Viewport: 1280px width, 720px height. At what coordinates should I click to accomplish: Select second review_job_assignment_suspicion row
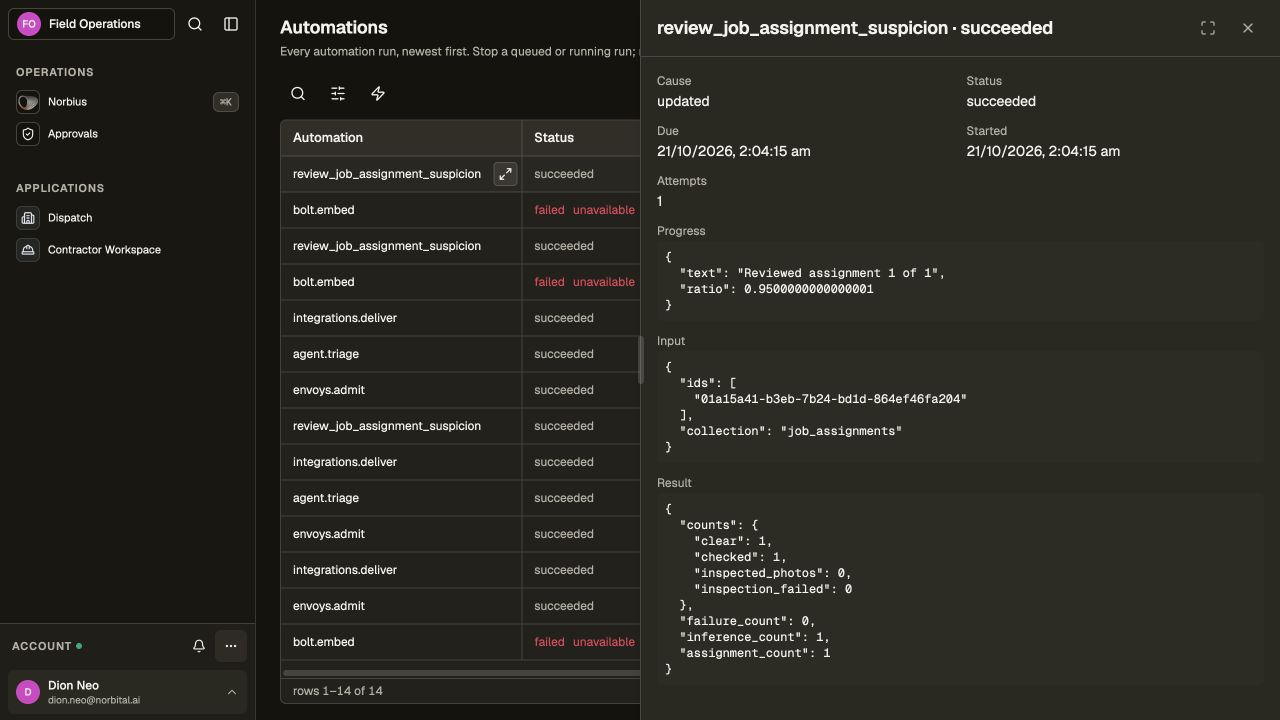(x=460, y=246)
